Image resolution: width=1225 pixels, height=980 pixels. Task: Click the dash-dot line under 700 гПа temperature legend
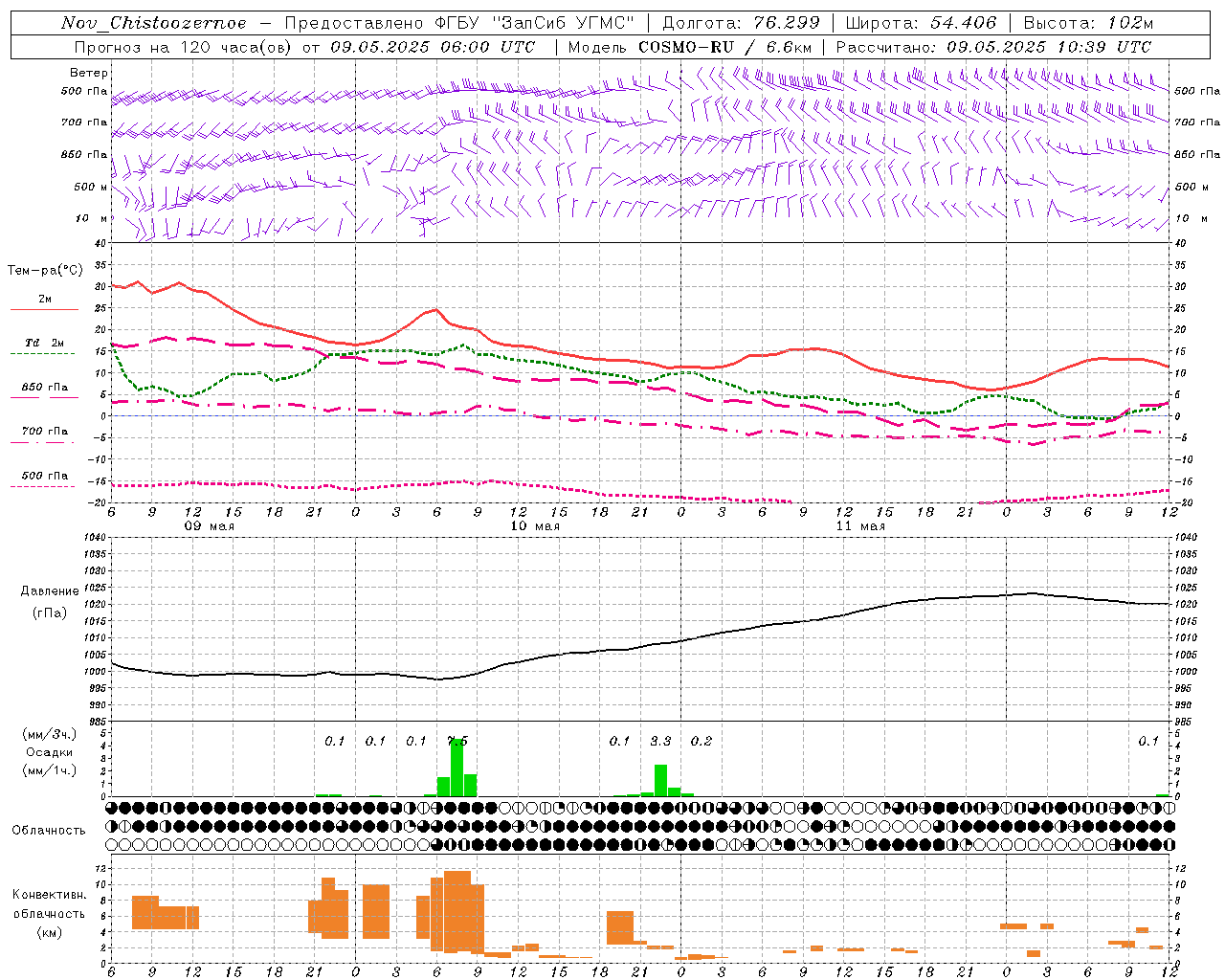click(x=44, y=442)
